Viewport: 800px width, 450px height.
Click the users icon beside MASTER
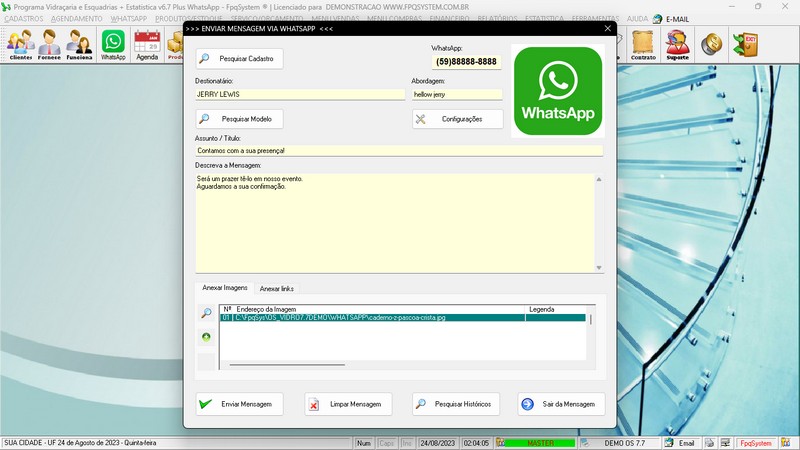click(x=501, y=443)
